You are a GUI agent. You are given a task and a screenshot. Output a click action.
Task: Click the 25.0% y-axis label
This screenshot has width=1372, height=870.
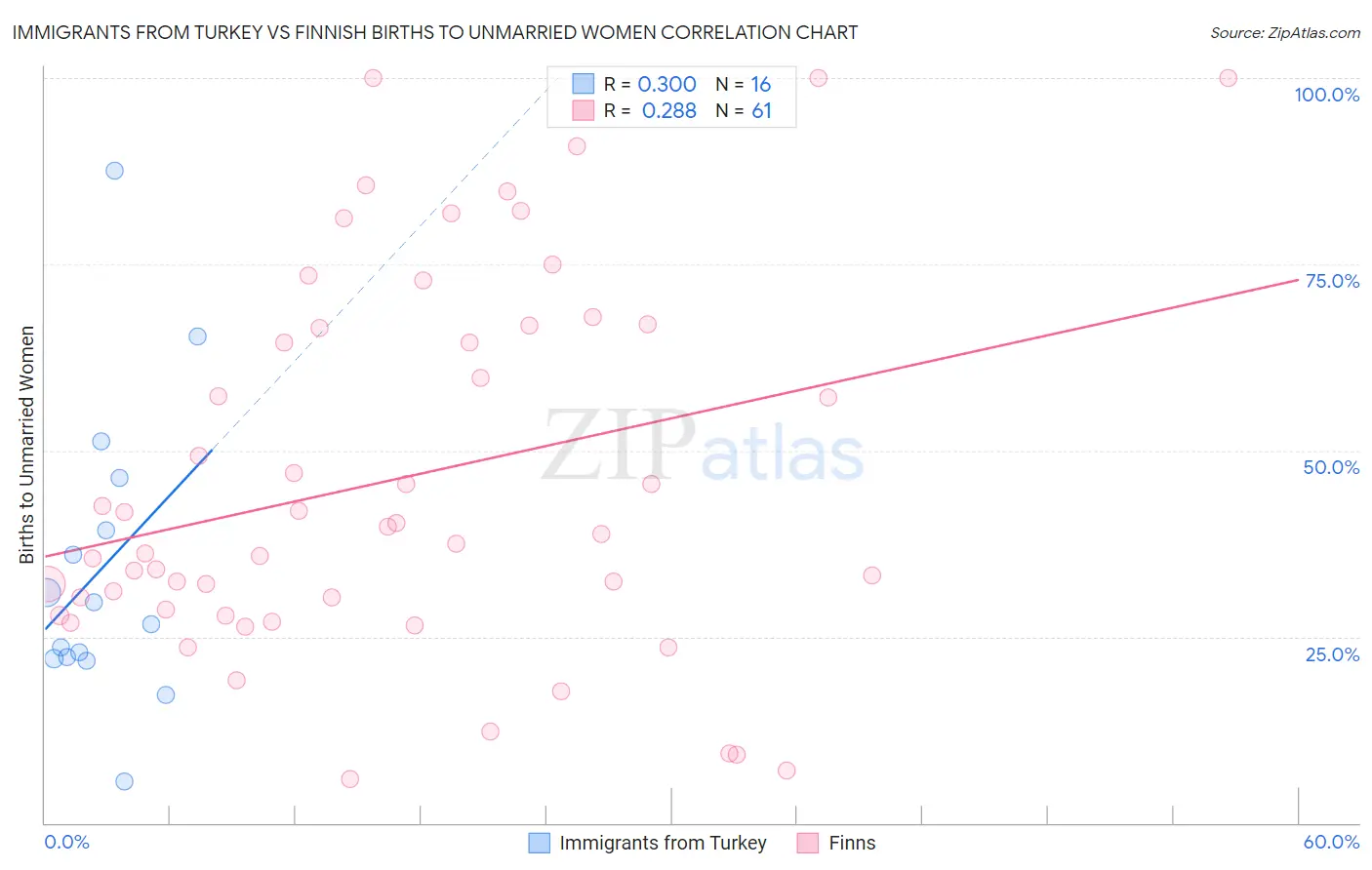coord(1332,654)
